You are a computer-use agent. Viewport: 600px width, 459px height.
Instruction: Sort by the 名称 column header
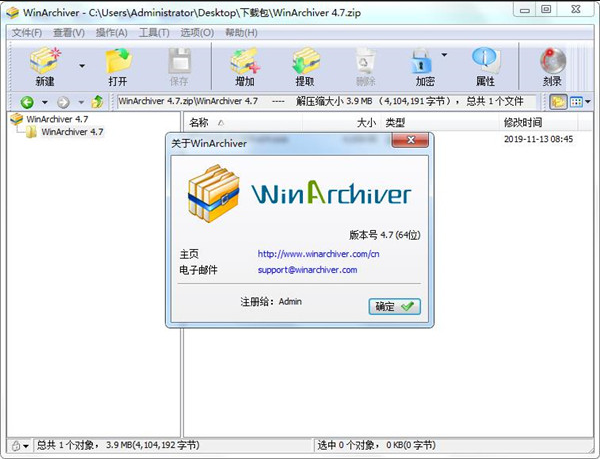coord(243,123)
